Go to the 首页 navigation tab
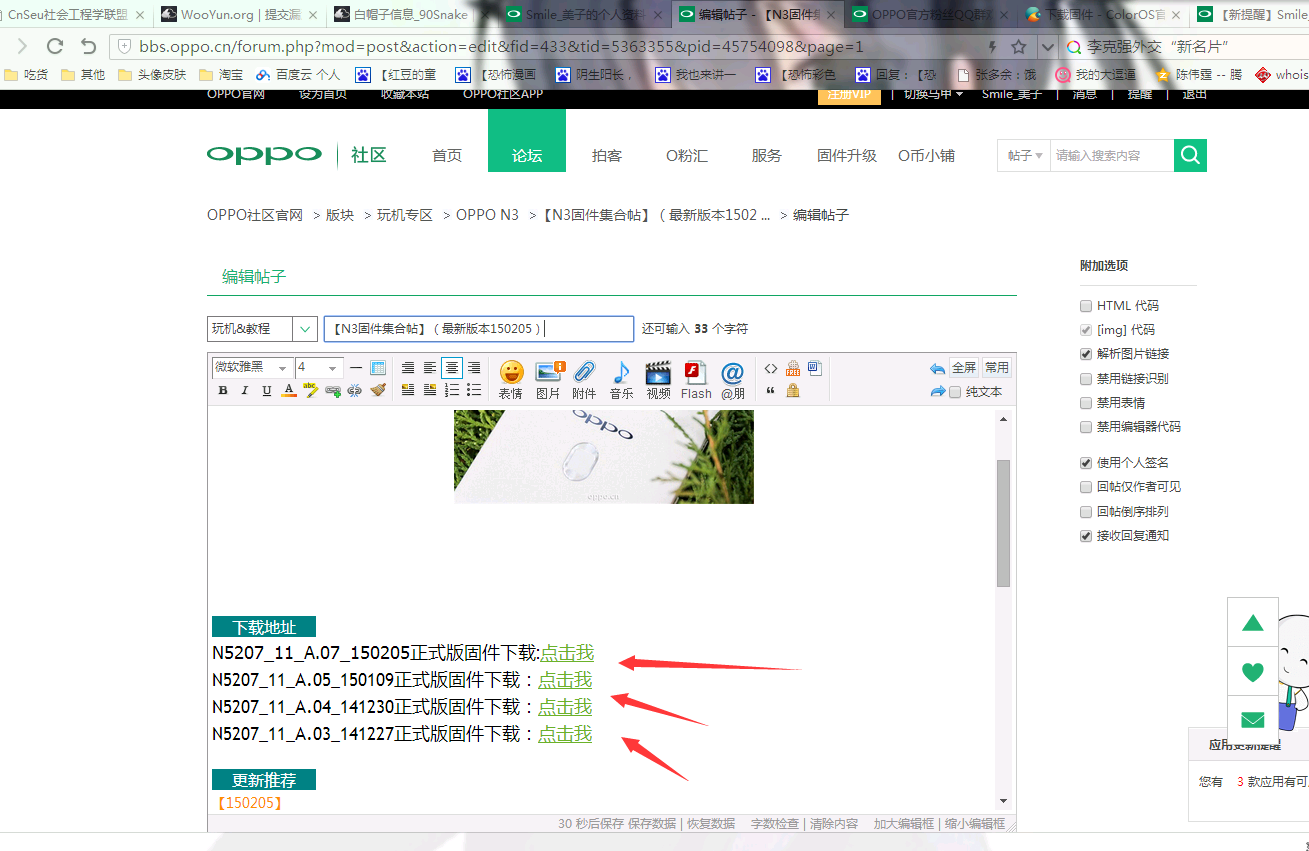Viewport: 1309px width, 851px height. pos(447,156)
